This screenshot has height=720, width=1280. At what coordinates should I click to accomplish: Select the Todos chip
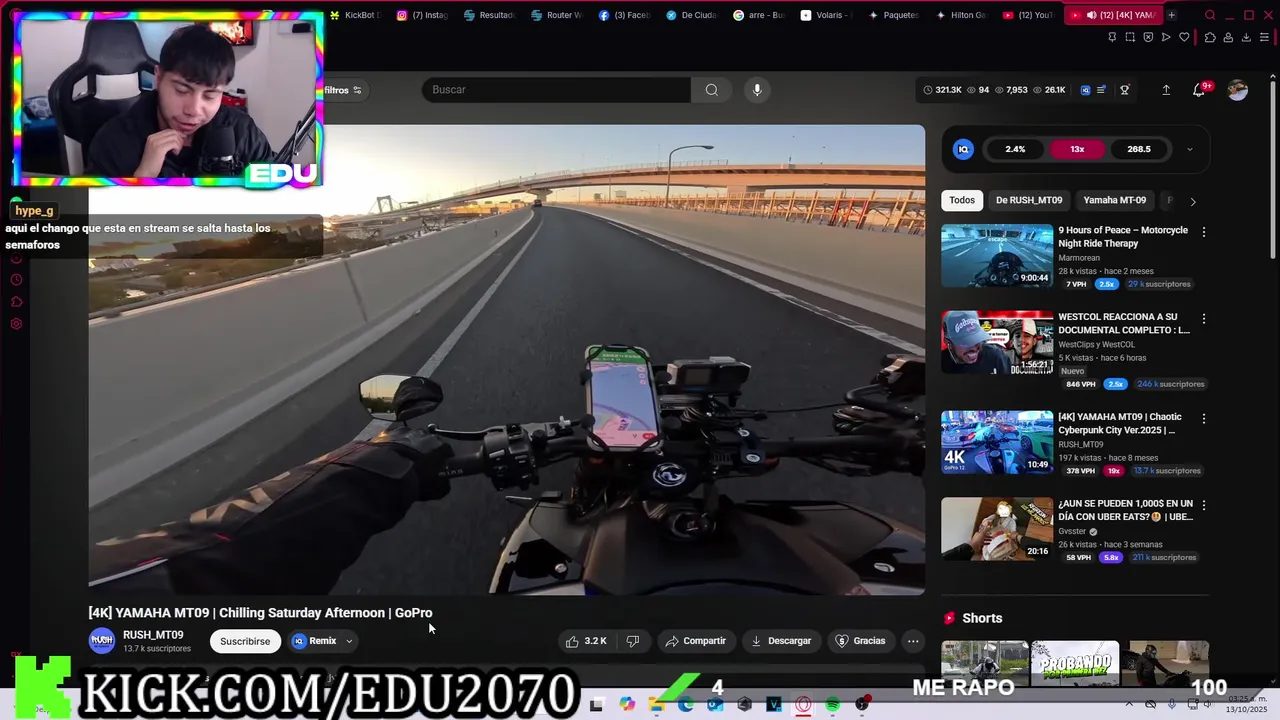click(962, 200)
